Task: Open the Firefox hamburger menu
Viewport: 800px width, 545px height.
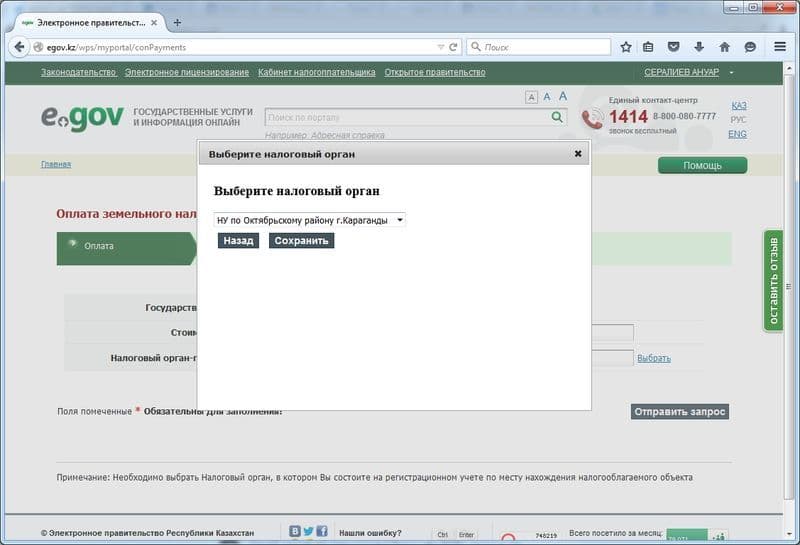Action: click(x=780, y=46)
